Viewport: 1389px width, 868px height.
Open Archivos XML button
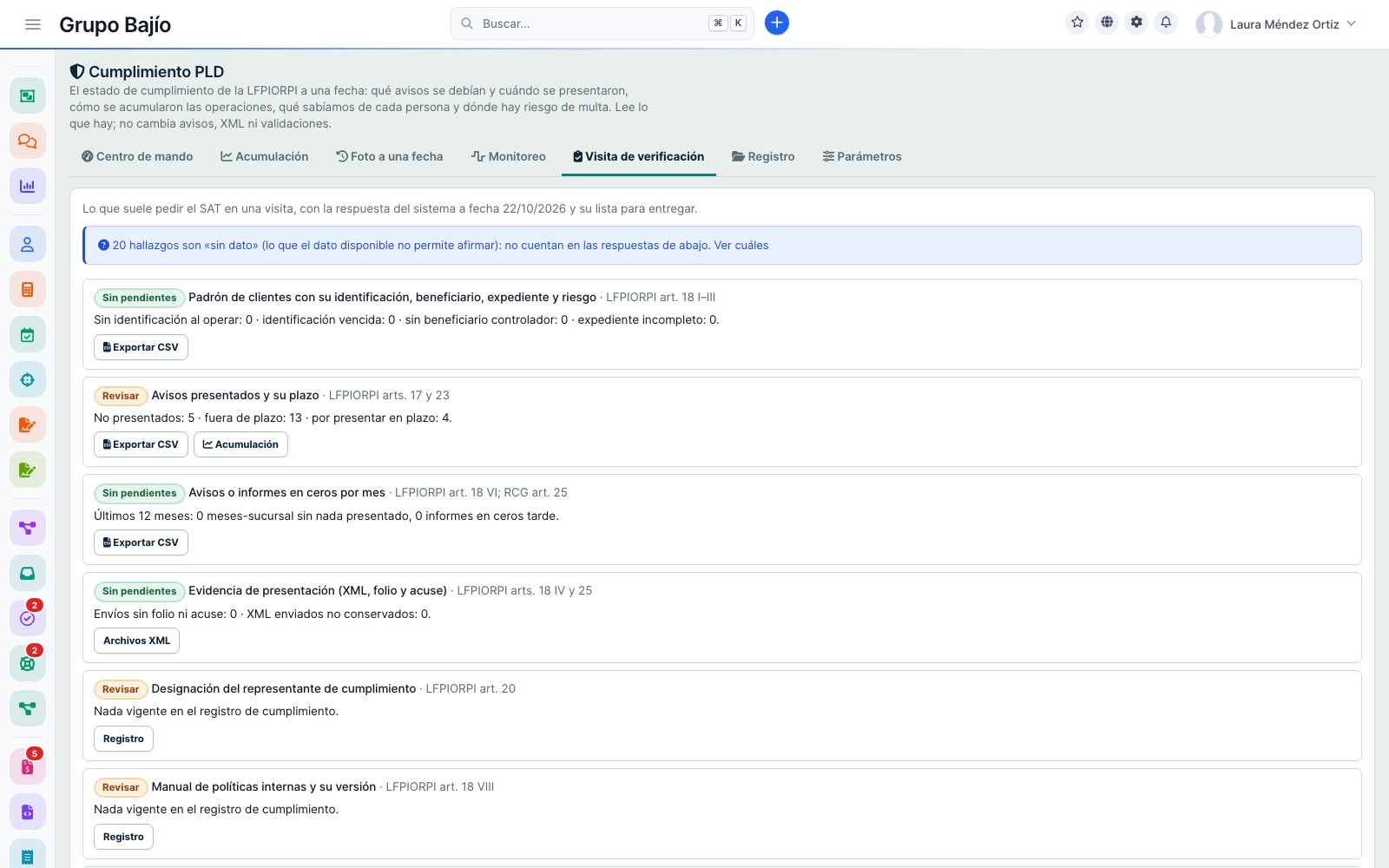pos(137,641)
